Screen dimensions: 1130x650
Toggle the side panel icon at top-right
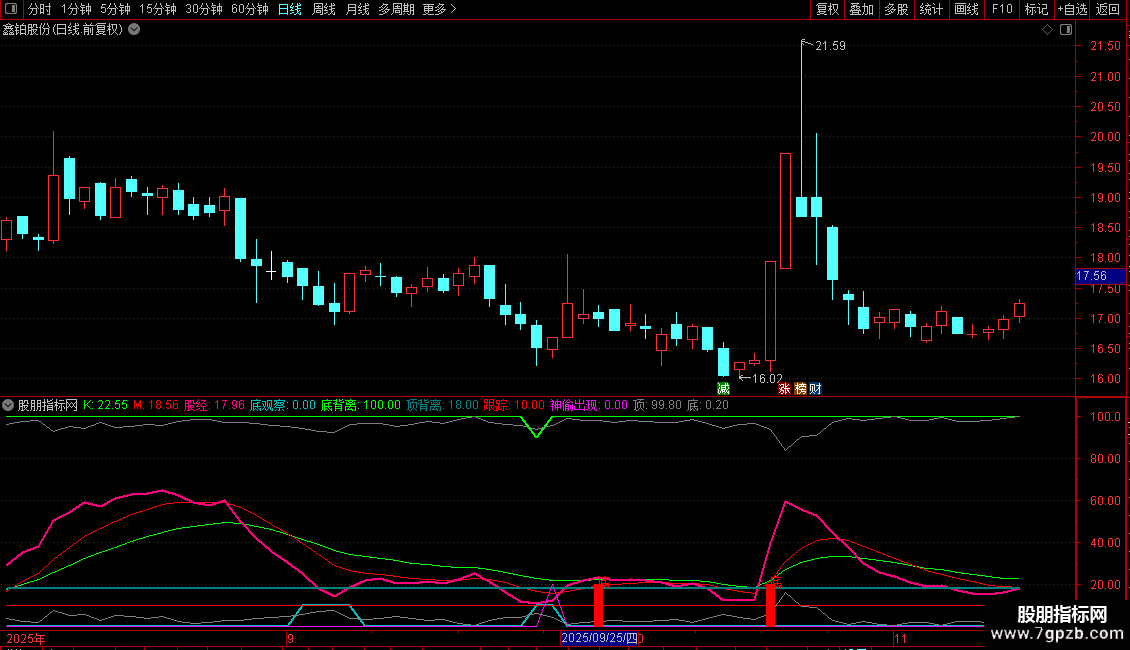click(1065, 30)
